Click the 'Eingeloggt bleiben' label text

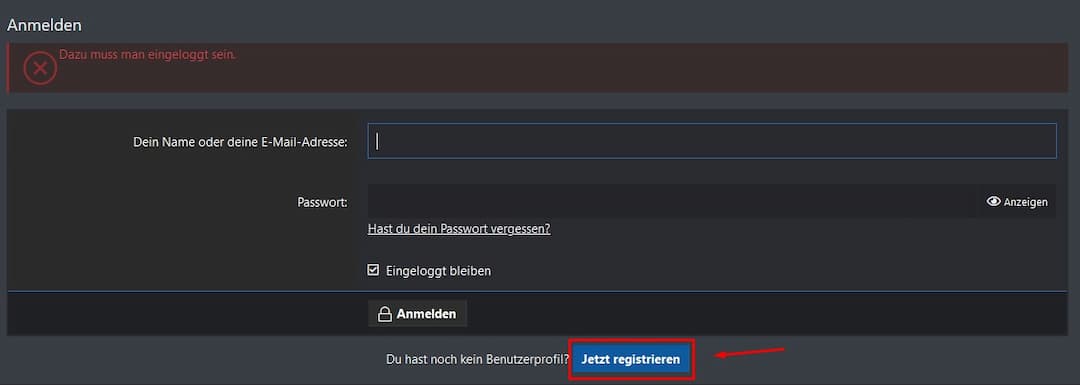coord(439,271)
